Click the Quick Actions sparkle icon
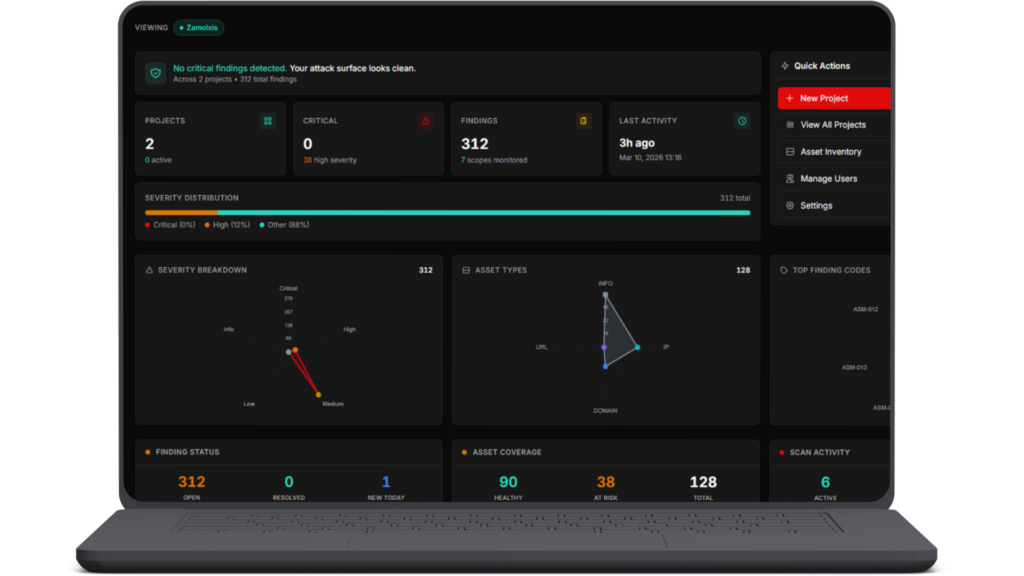Image resolution: width=1024 pixels, height=576 pixels. coord(785,66)
